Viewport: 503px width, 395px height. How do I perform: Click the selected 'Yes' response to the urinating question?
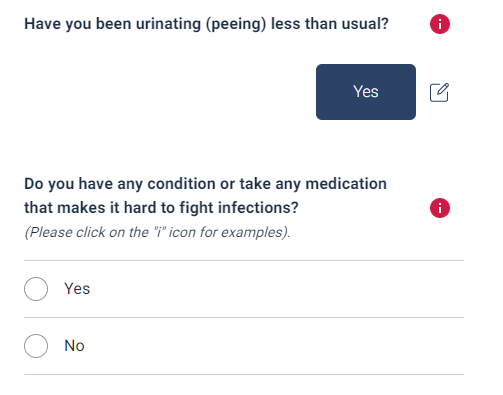[366, 92]
